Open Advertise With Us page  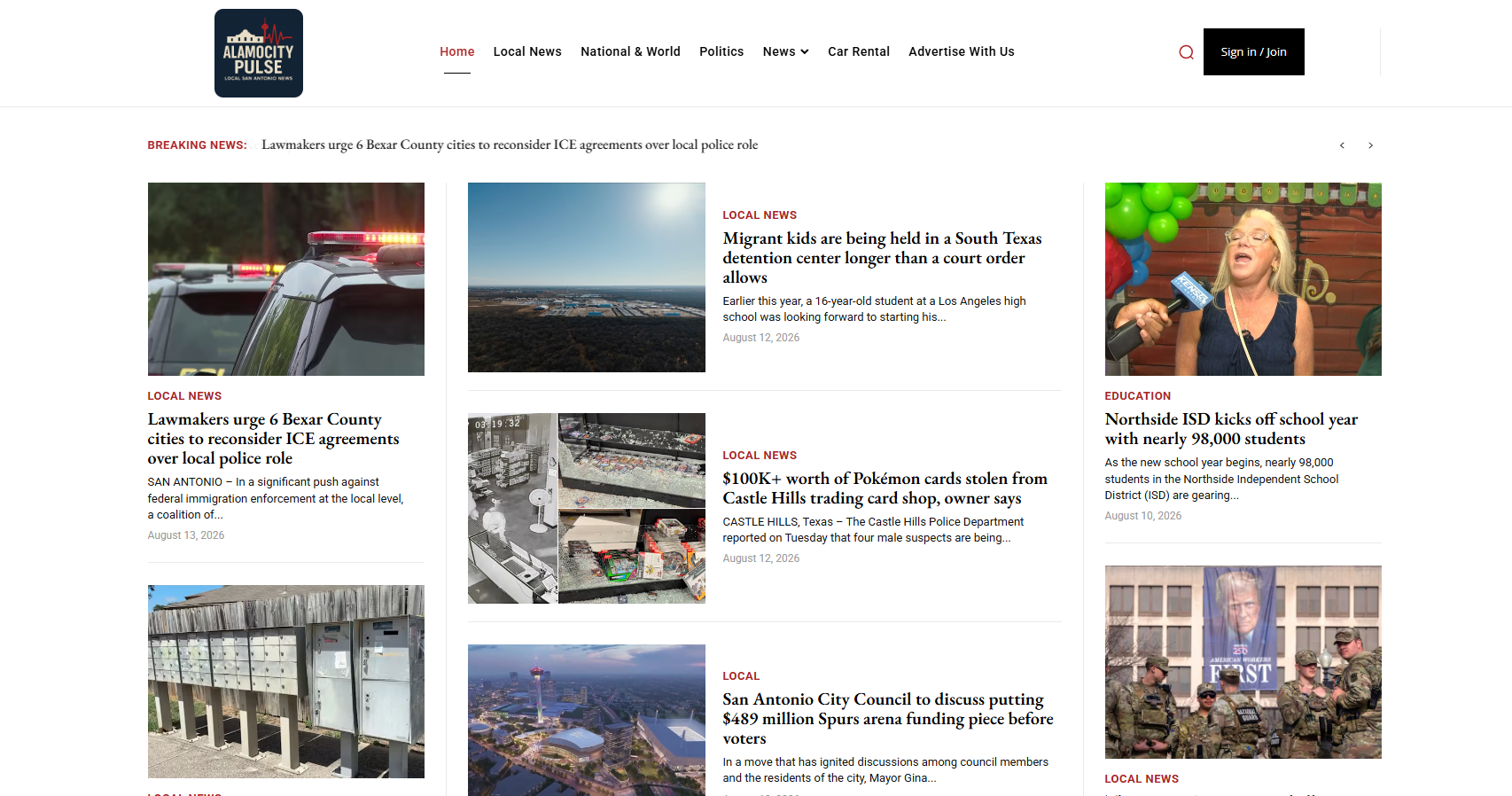pyautogui.click(x=962, y=51)
